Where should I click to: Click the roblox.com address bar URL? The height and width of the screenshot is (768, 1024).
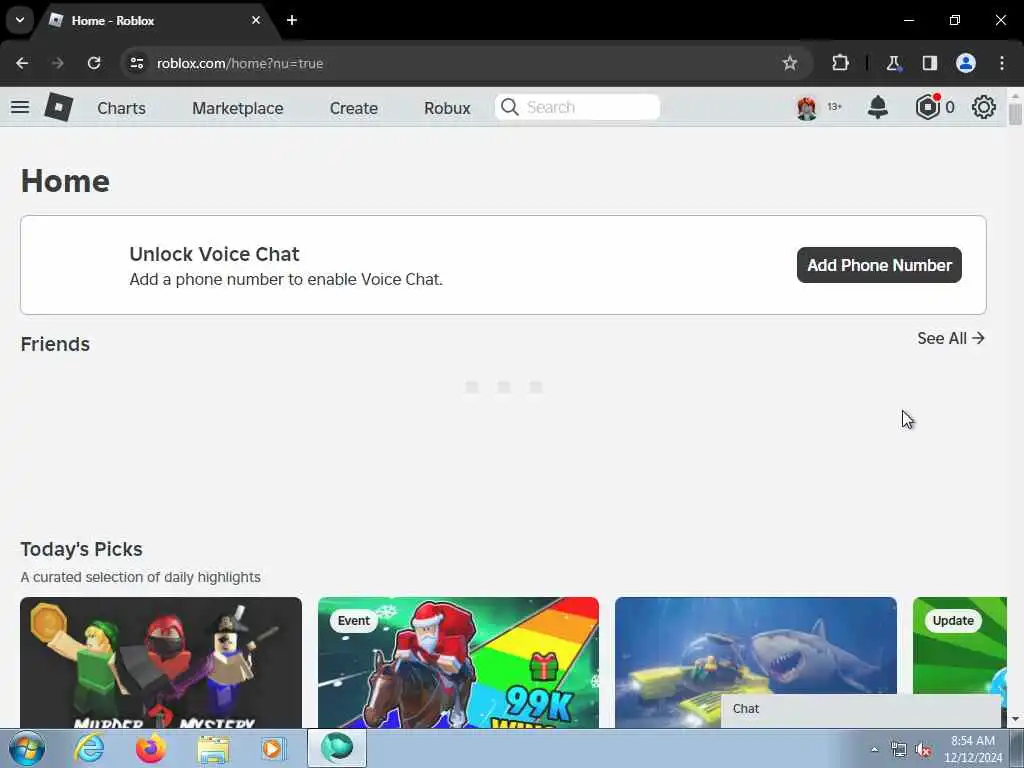click(x=240, y=63)
